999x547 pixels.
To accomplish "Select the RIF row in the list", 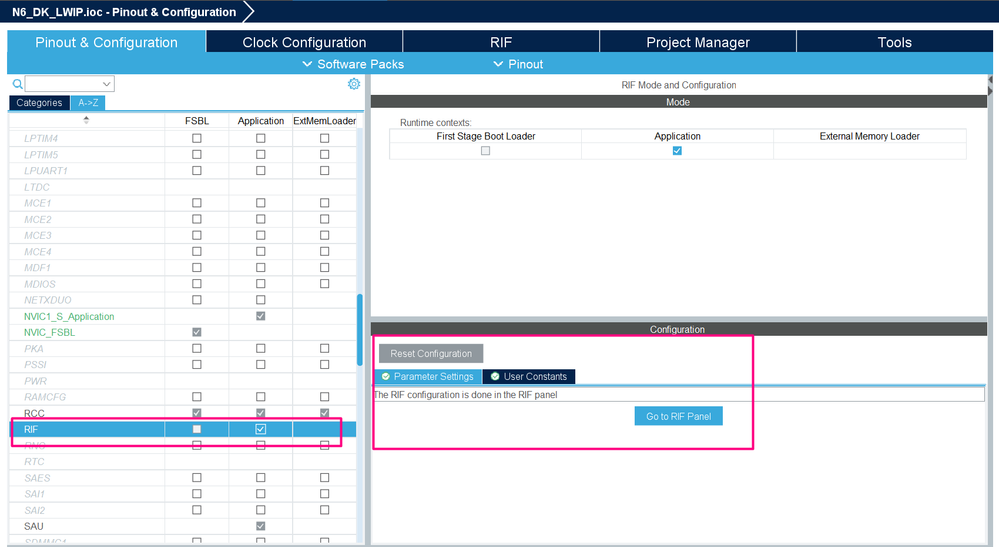I will [183, 429].
